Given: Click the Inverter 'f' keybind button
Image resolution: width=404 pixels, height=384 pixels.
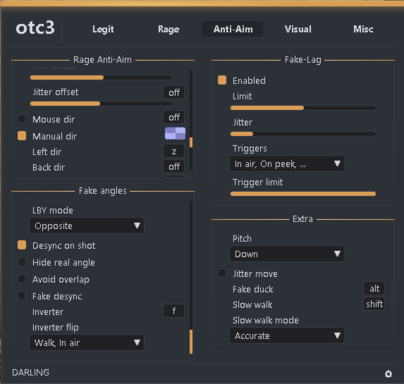Looking at the screenshot, I should pos(174,311).
